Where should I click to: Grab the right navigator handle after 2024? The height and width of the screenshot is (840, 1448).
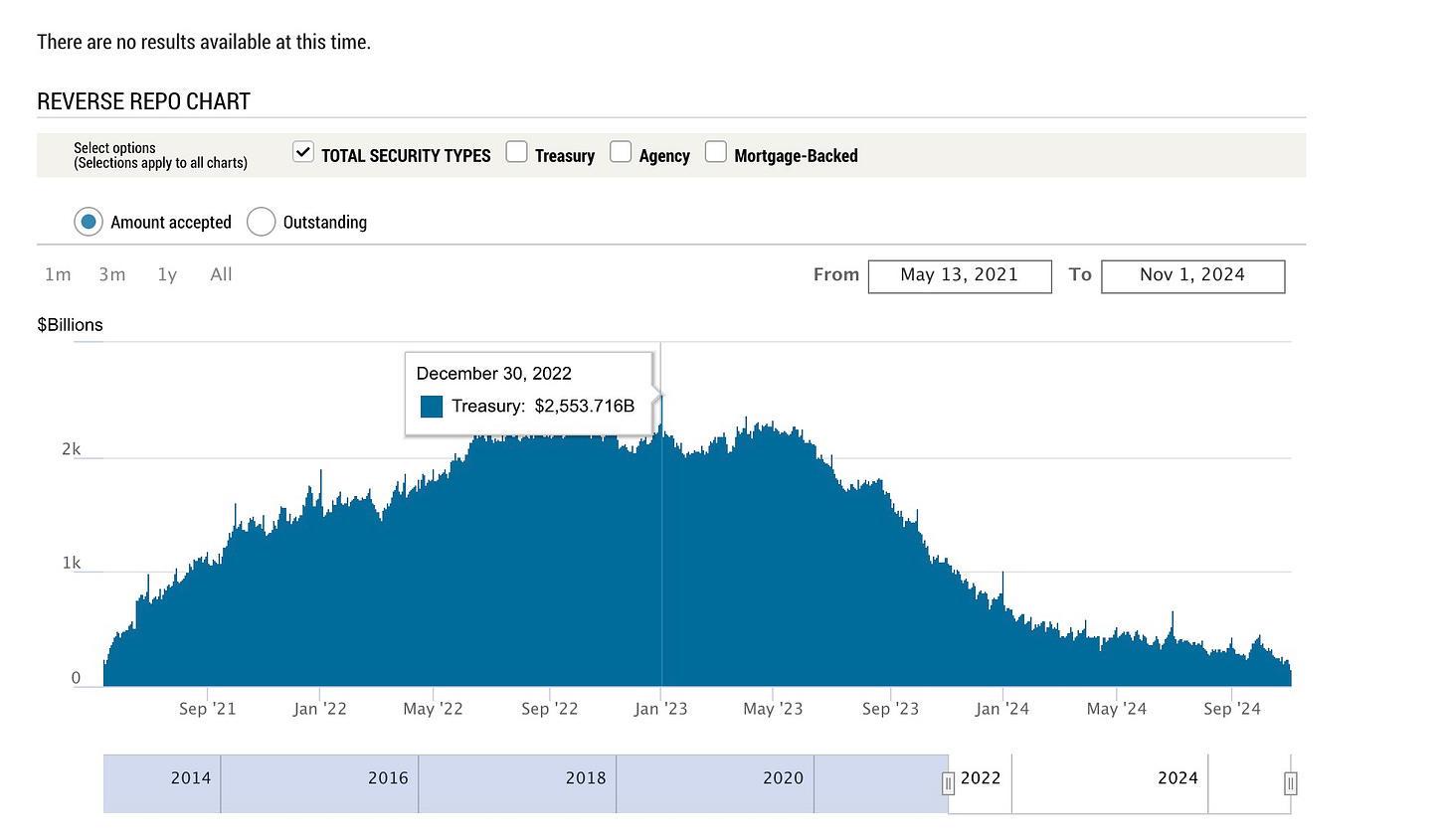click(1290, 784)
